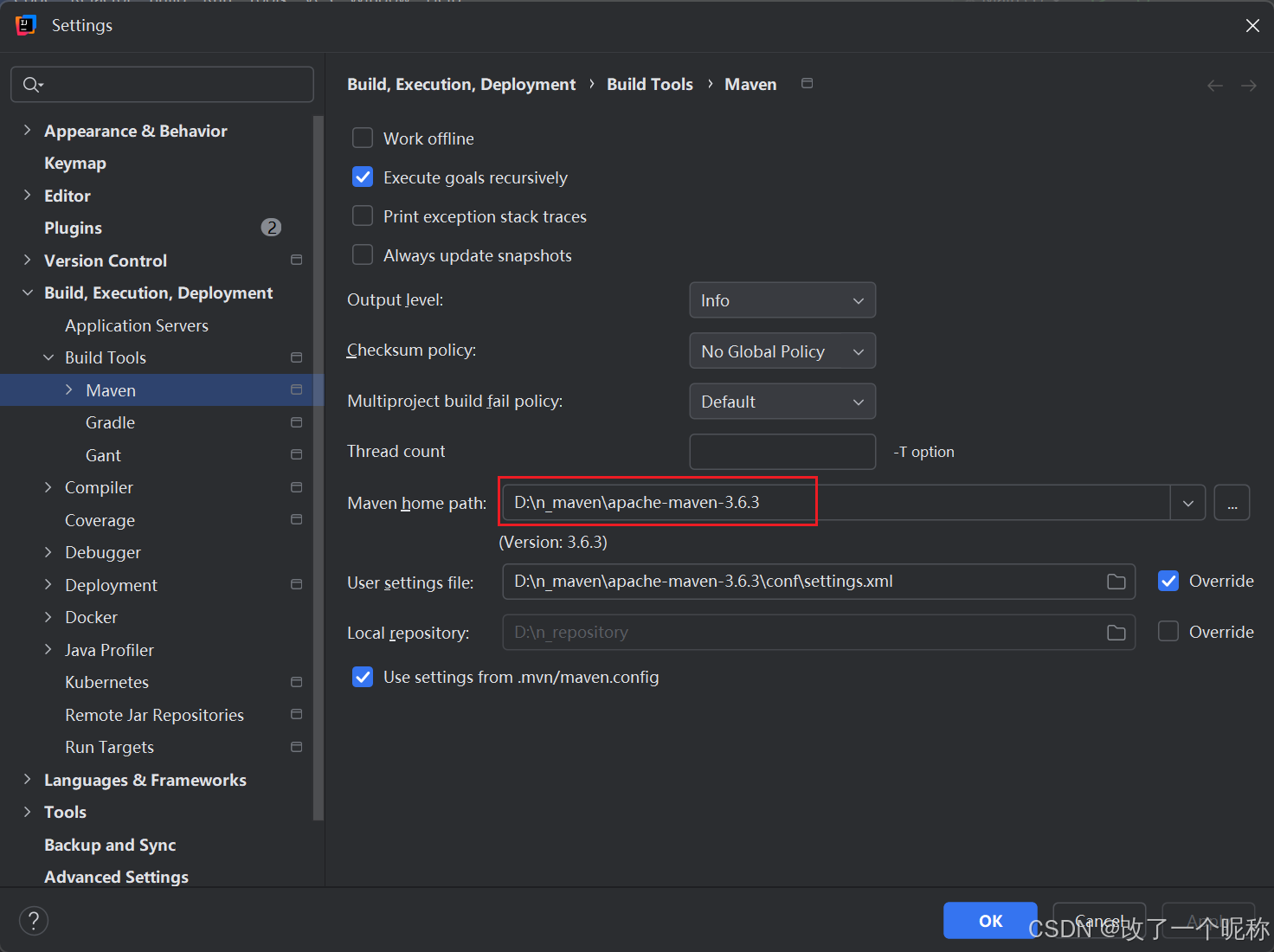Open Plugins settings
The width and height of the screenshot is (1274, 952).
[x=74, y=228]
